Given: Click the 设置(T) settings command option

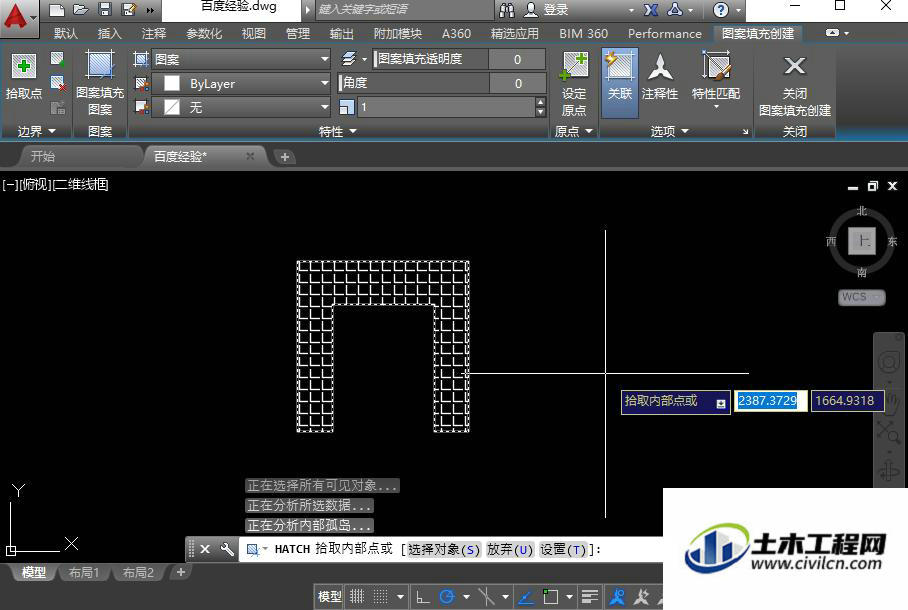Looking at the screenshot, I should pos(564,549).
